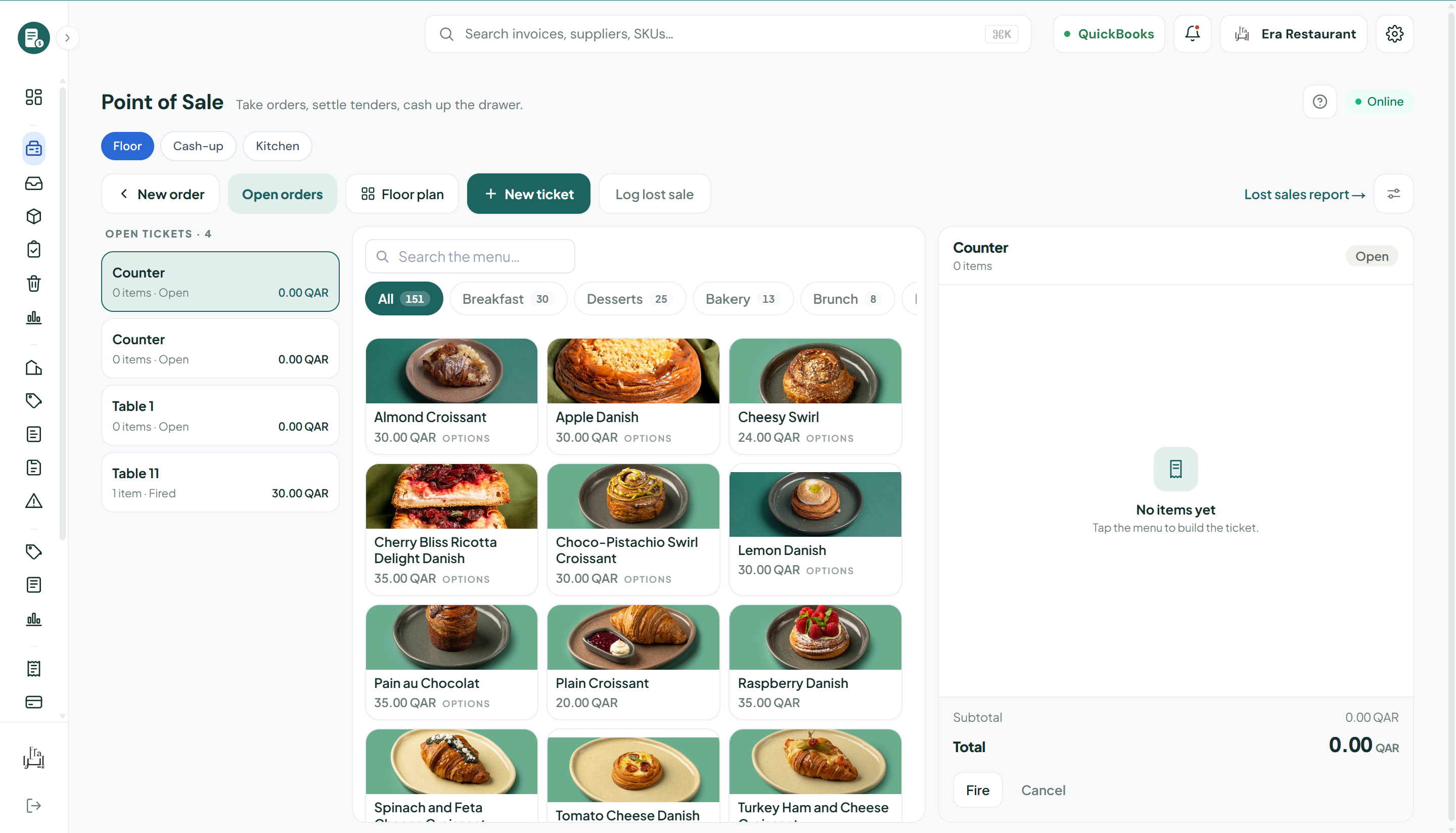The width and height of the screenshot is (1456, 833).
Task: Open OPTIONS on the Lemon Danish card
Action: point(830,571)
